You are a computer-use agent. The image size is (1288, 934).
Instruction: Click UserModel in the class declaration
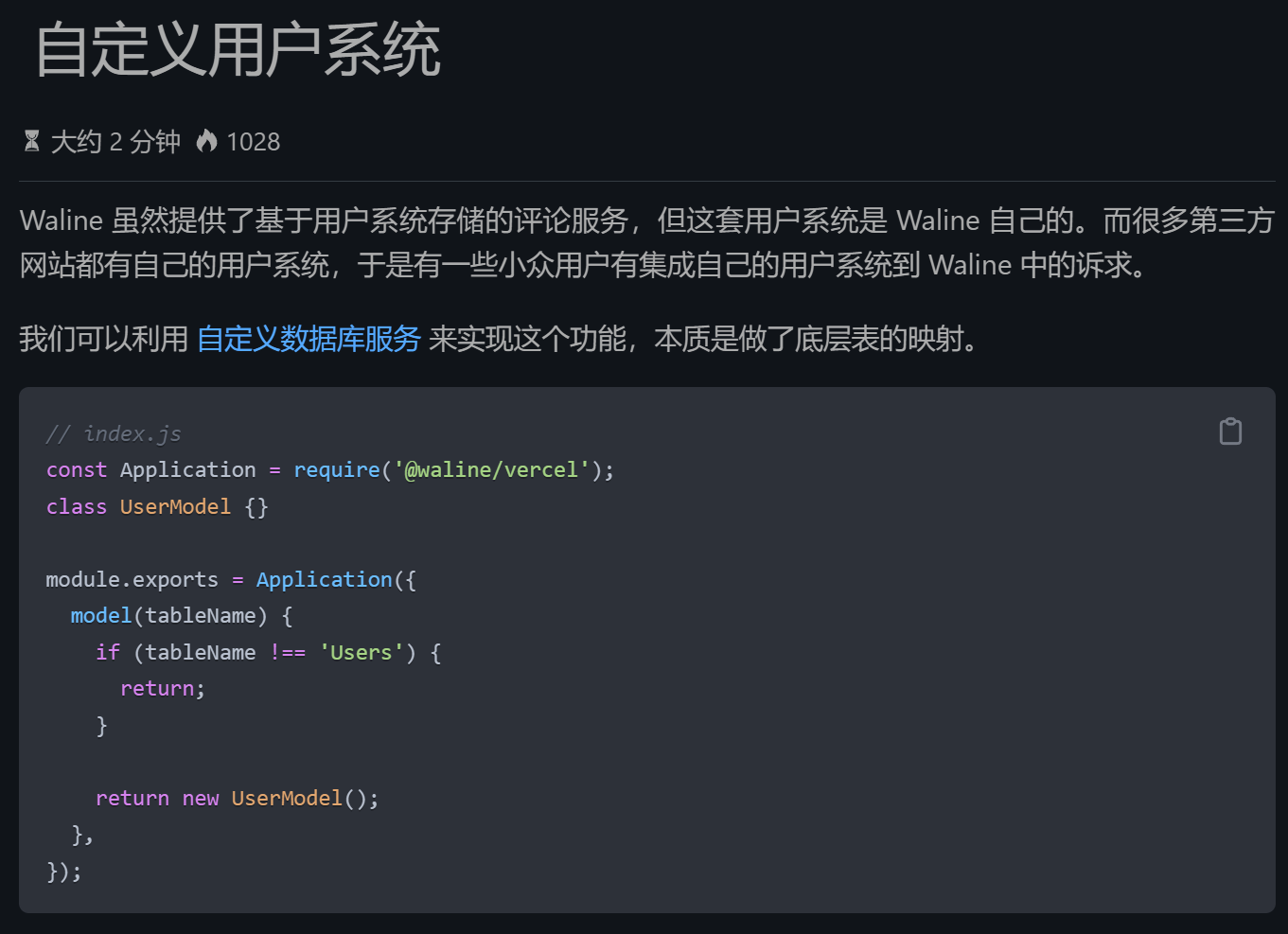click(x=175, y=507)
